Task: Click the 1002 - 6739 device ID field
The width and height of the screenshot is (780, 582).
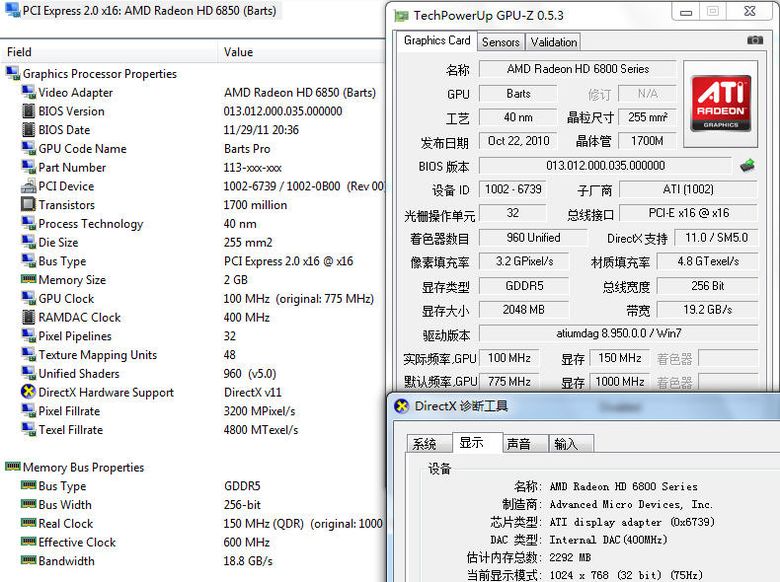Action: coord(513,189)
